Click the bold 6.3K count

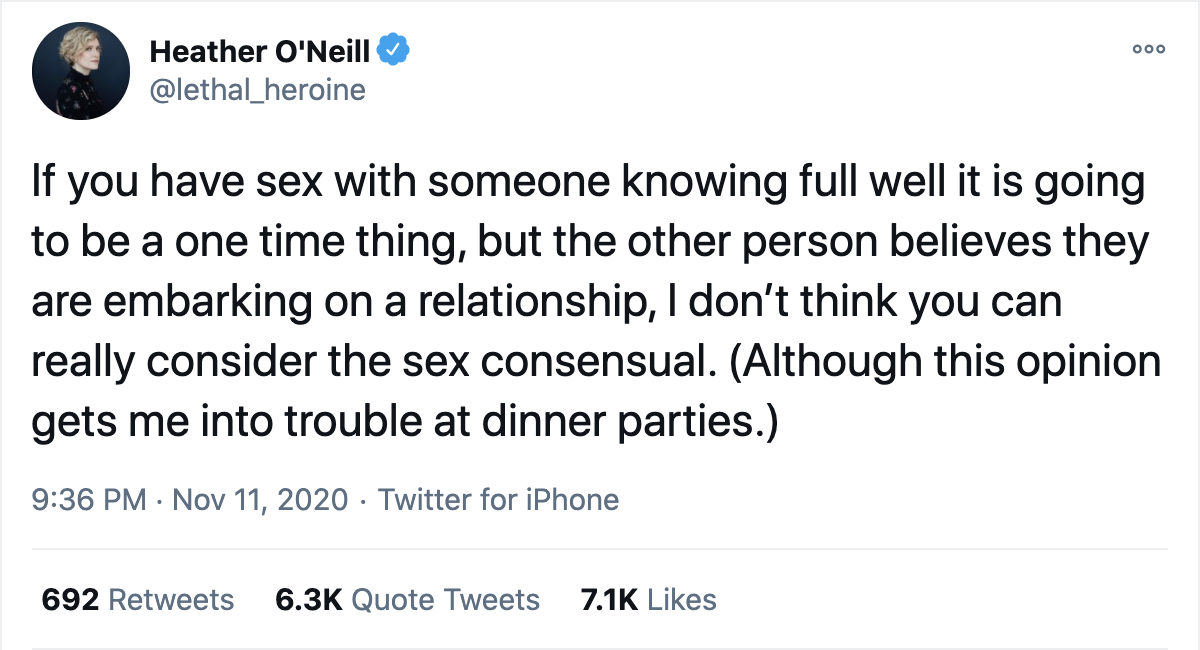pos(308,600)
